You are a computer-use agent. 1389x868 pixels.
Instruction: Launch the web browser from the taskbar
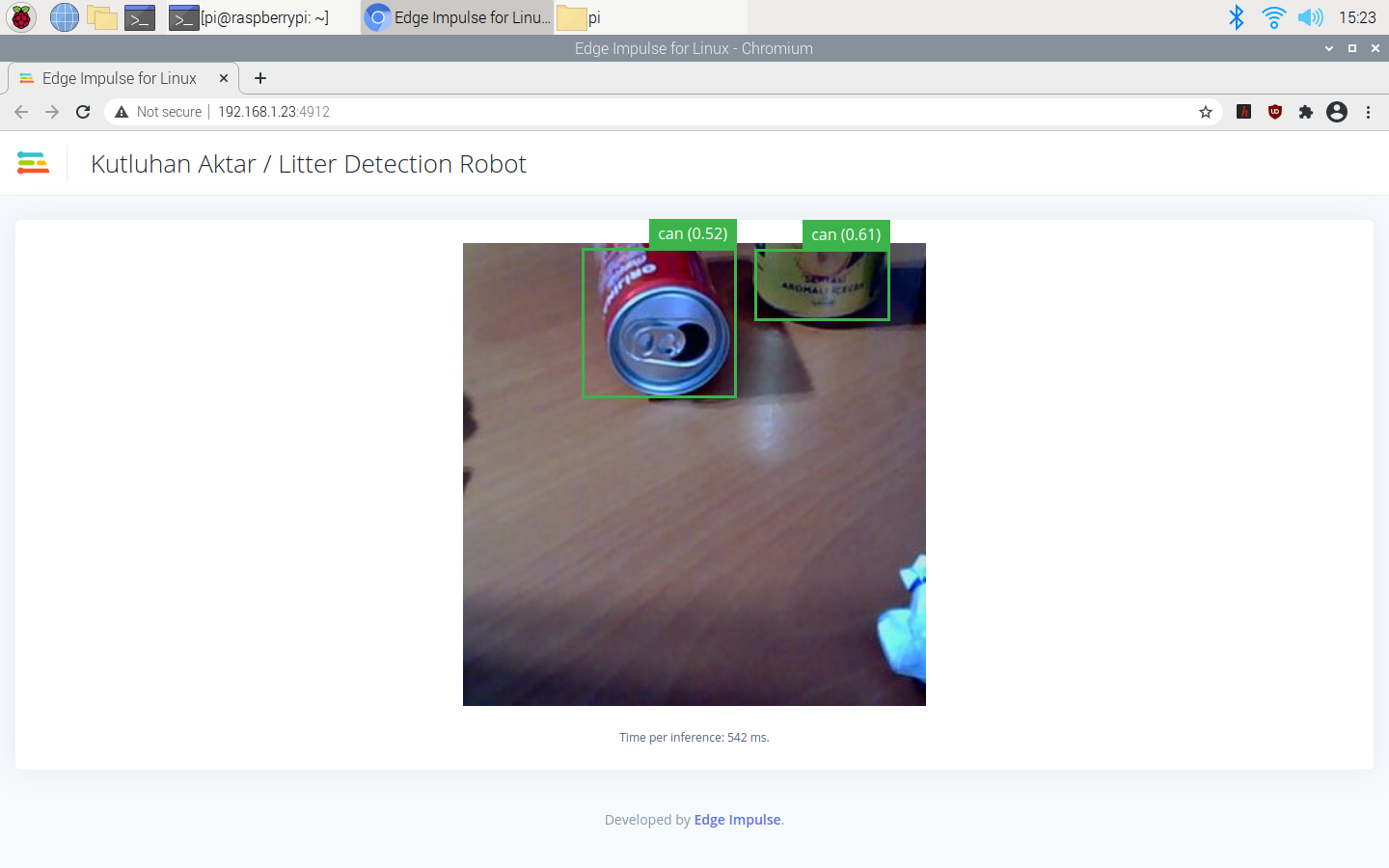64,16
